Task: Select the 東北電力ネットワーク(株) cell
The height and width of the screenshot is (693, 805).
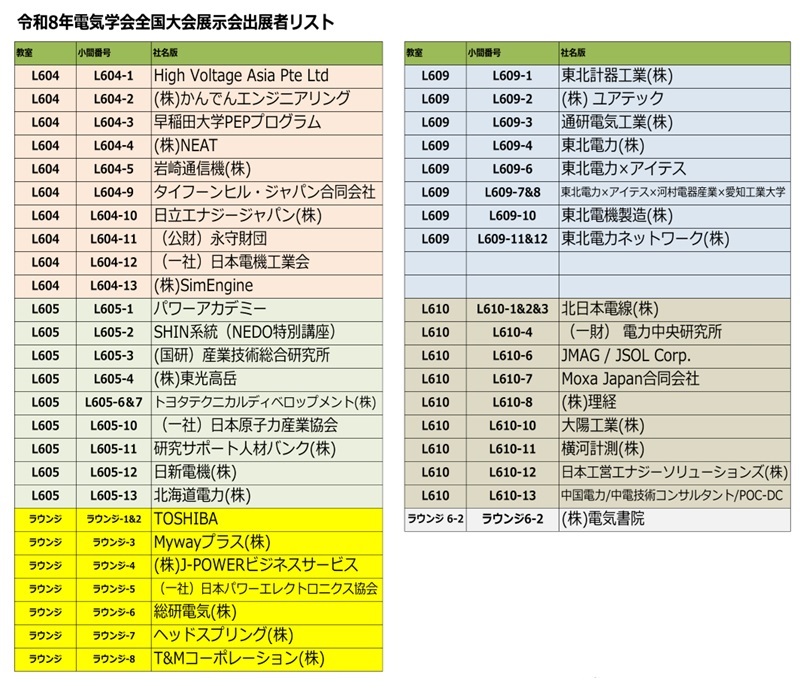Action: (645, 239)
